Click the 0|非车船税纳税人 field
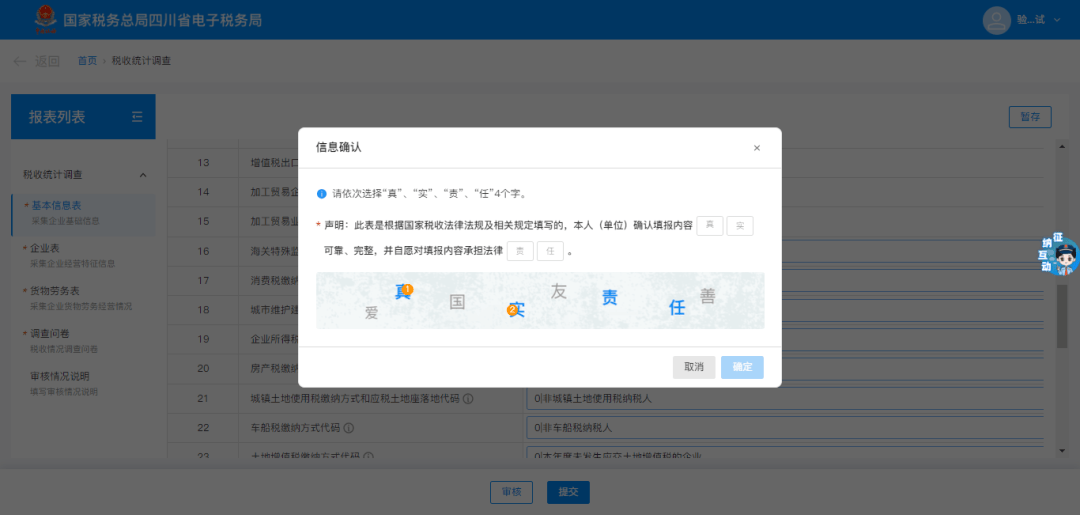Viewport: 1080px width, 515px height. pyautogui.click(x=785, y=428)
